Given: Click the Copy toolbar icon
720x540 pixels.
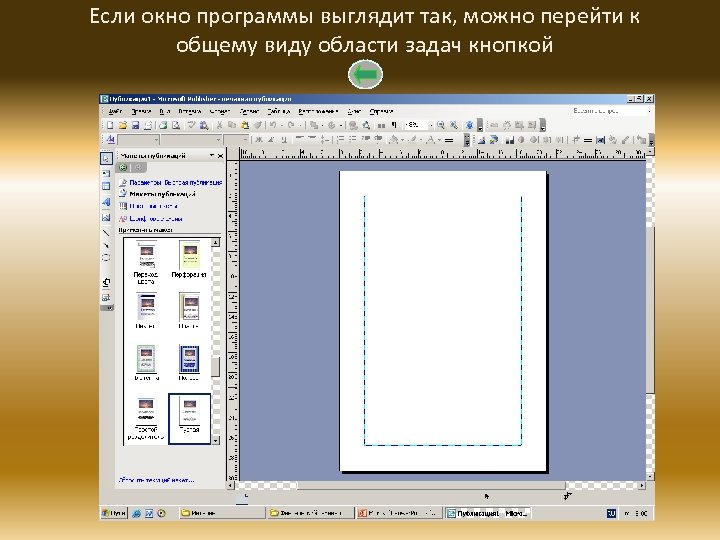Looking at the screenshot, I should (x=232, y=125).
